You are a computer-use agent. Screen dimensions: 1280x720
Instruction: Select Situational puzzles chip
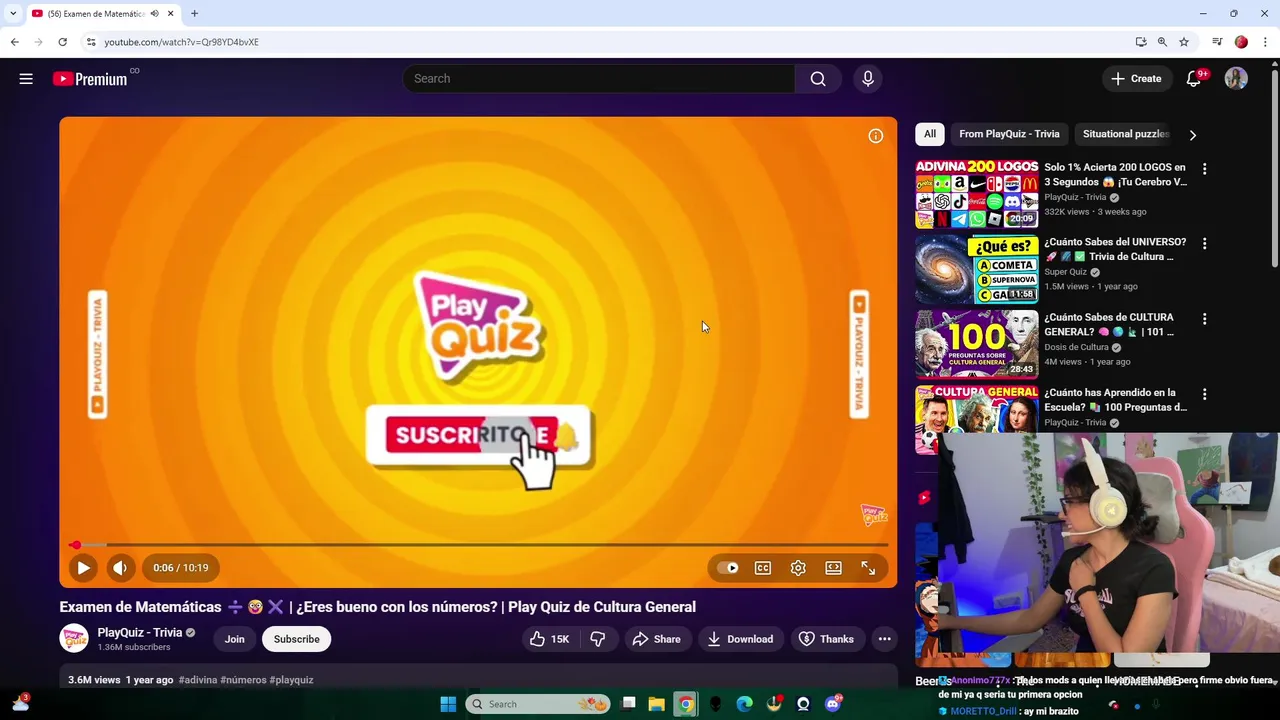[x=1124, y=134]
